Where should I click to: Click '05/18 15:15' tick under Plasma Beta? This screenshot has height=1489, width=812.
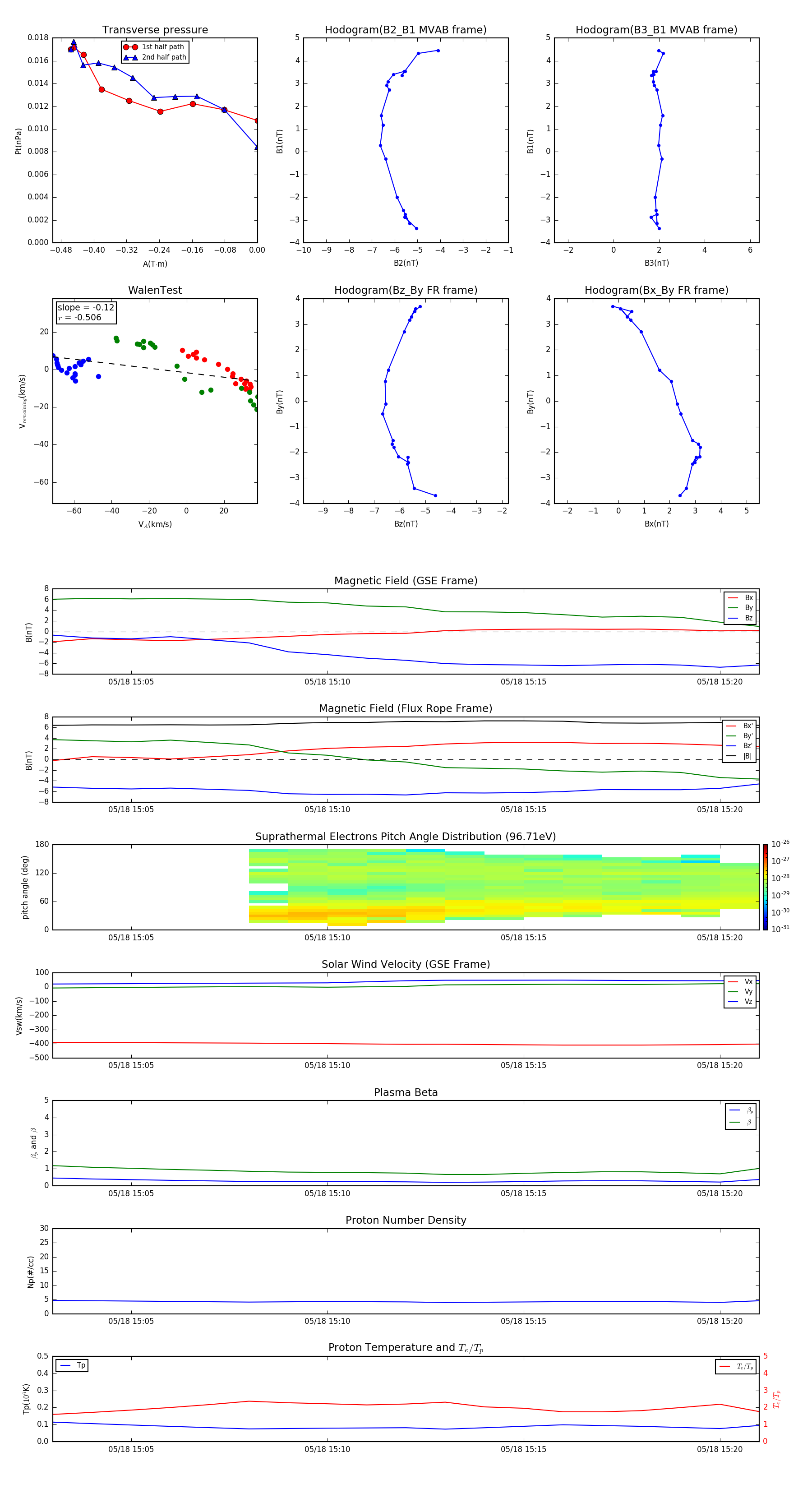pyautogui.click(x=524, y=1193)
